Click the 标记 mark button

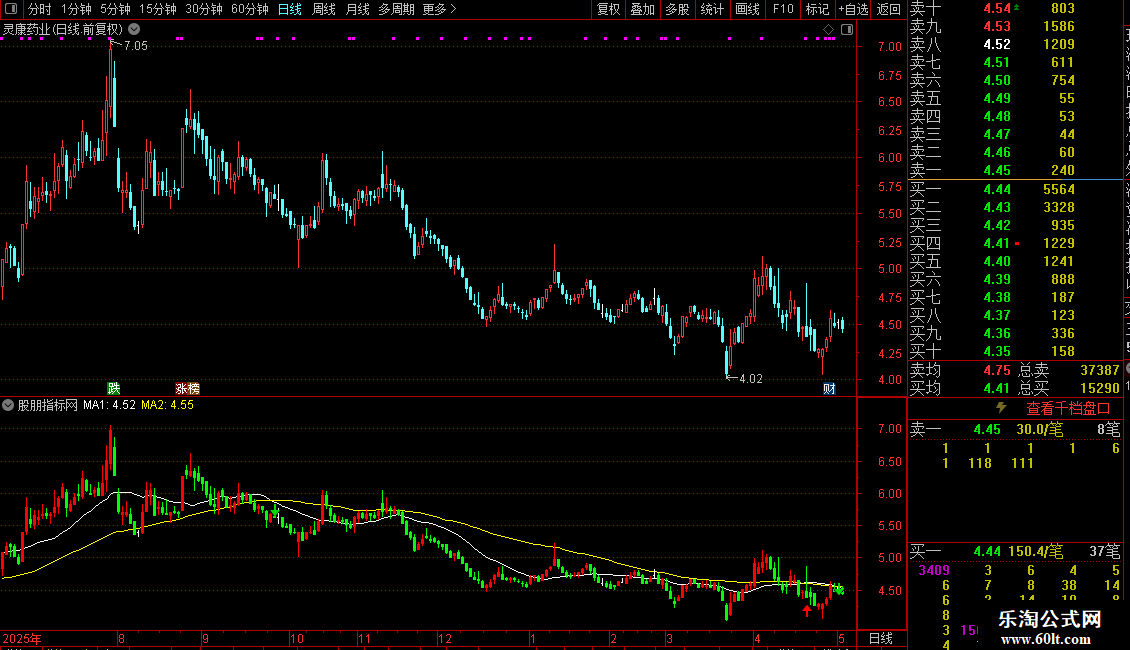coord(817,9)
